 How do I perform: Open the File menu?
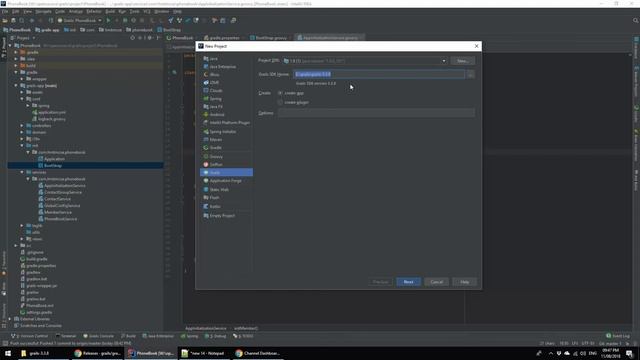point(4,11)
